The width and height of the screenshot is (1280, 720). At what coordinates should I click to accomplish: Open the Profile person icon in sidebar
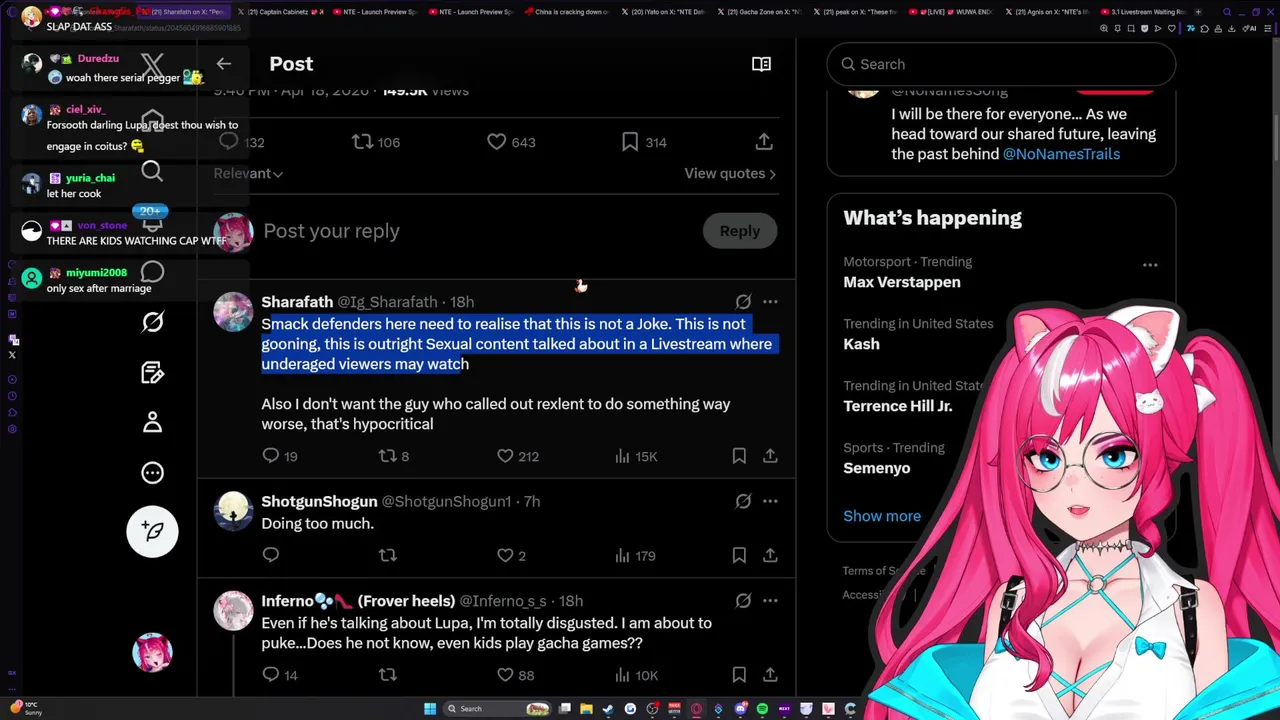click(152, 423)
